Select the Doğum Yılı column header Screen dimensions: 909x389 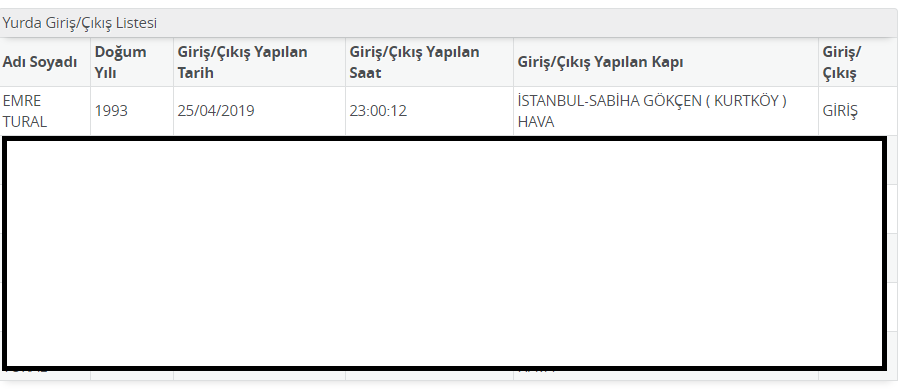[121, 62]
